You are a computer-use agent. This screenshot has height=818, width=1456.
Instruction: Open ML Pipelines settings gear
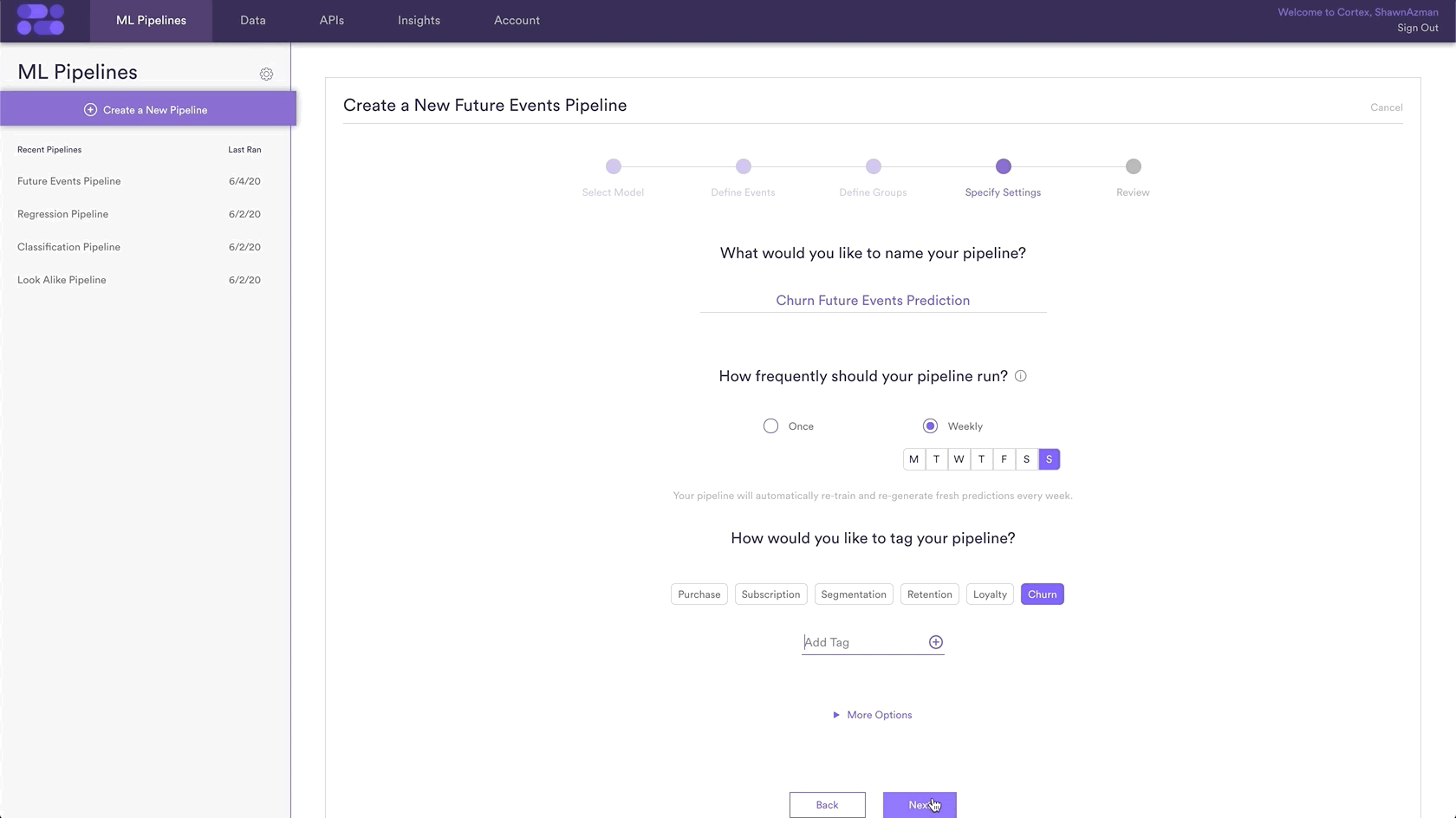(x=266, y=75)
